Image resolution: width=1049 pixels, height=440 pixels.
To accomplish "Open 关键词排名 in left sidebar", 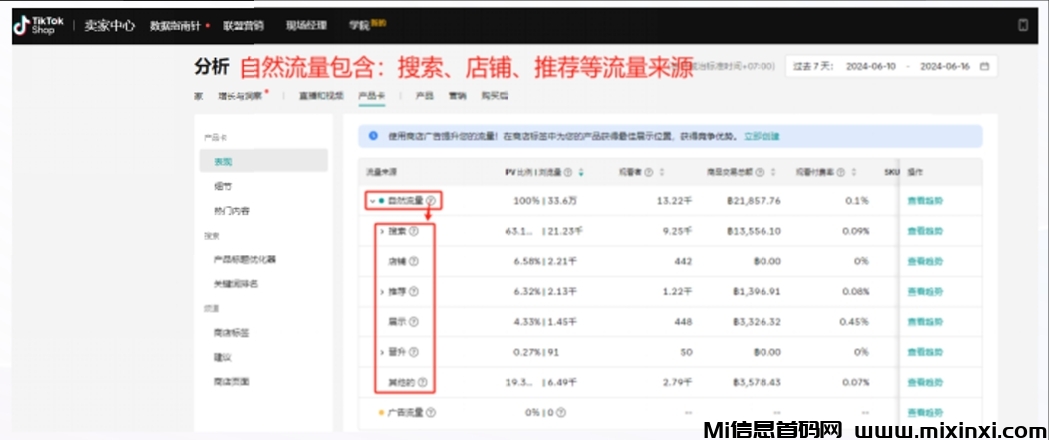I will pyautogui.click(x=235, y=284).
